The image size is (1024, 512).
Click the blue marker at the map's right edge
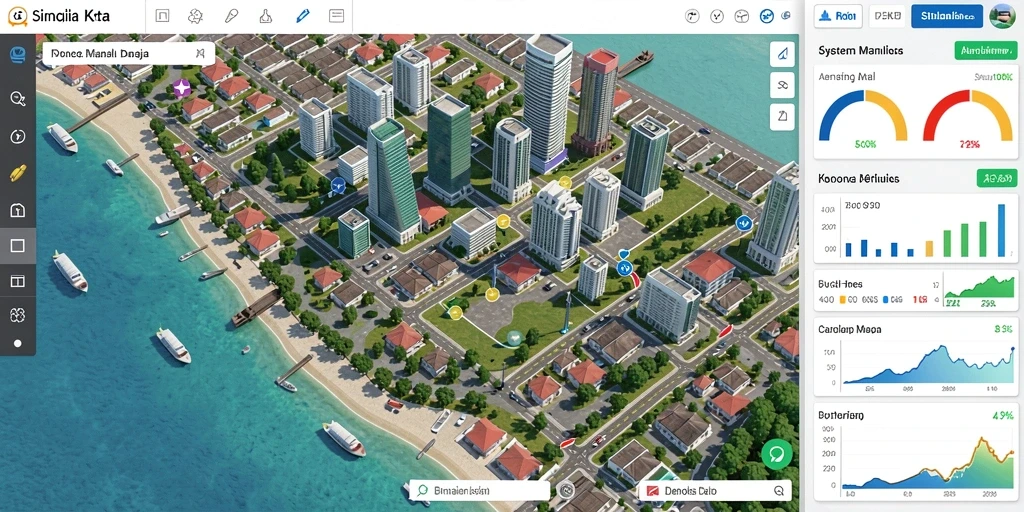(x=743, y=224)
